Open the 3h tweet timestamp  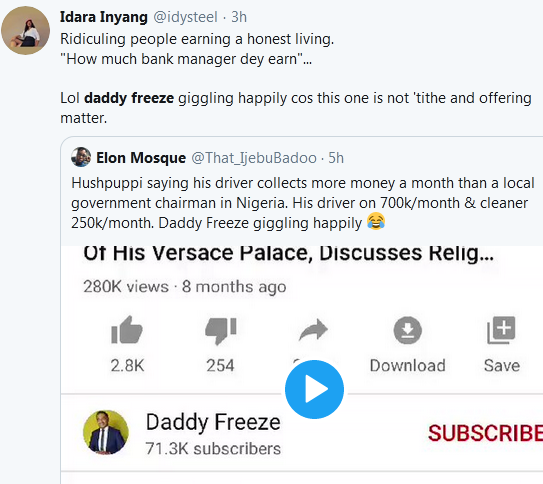pos(239,17)
